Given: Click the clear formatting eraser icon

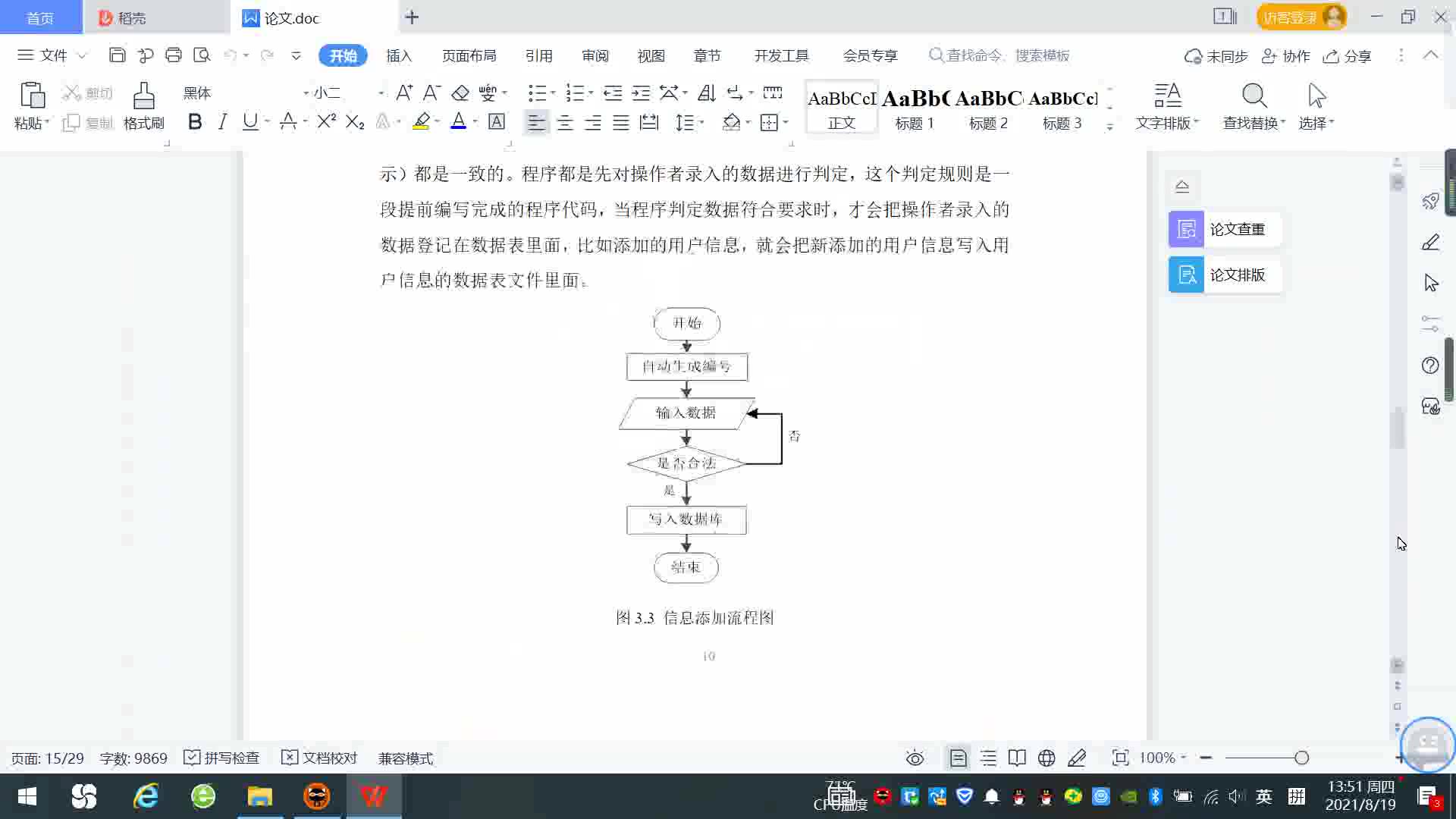Looking at the screenshot, I should 460,93.
